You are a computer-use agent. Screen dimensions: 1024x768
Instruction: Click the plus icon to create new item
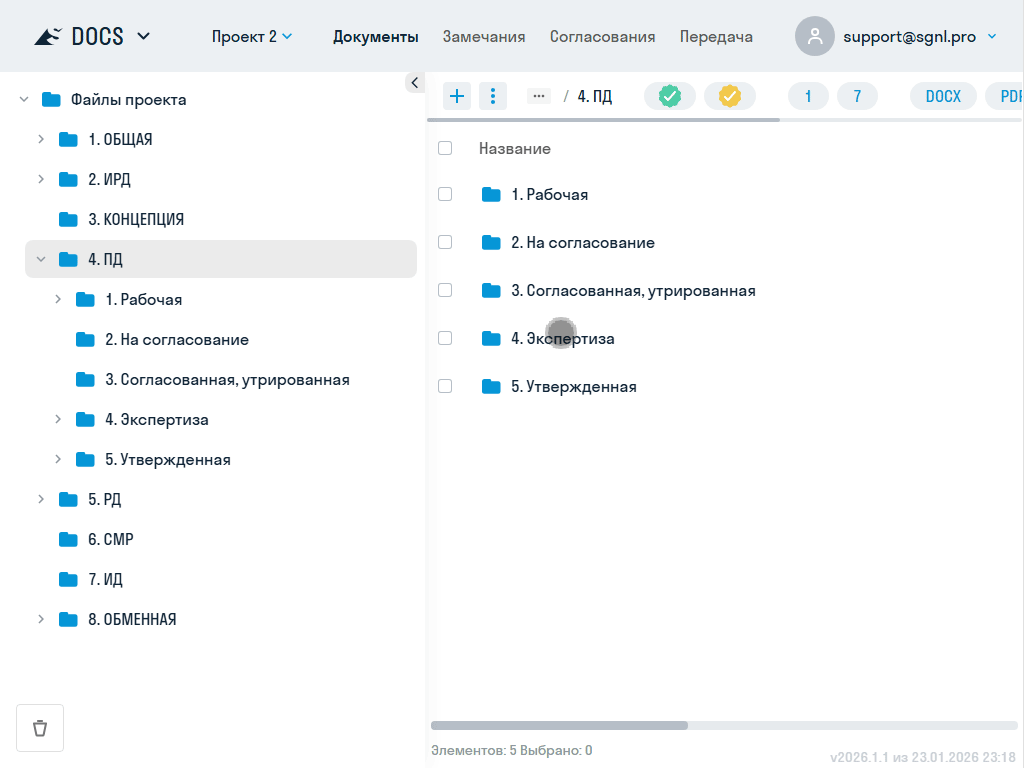(x=457, y=95)
